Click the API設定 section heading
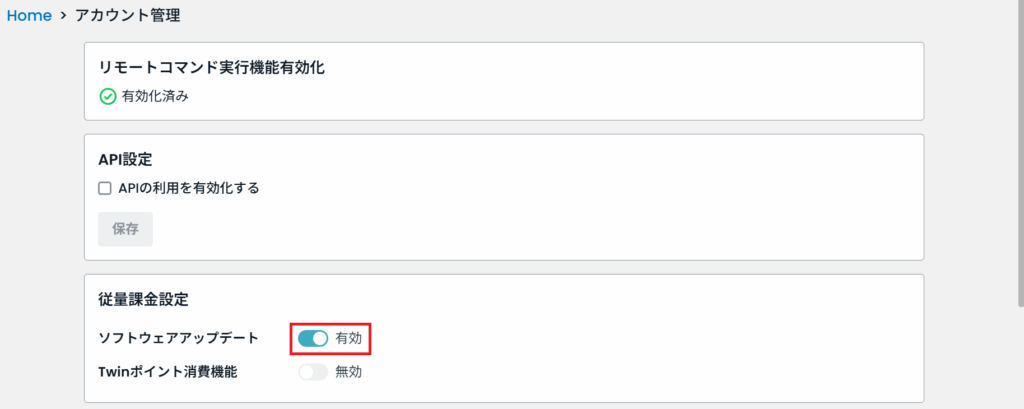 pos(125,159)
